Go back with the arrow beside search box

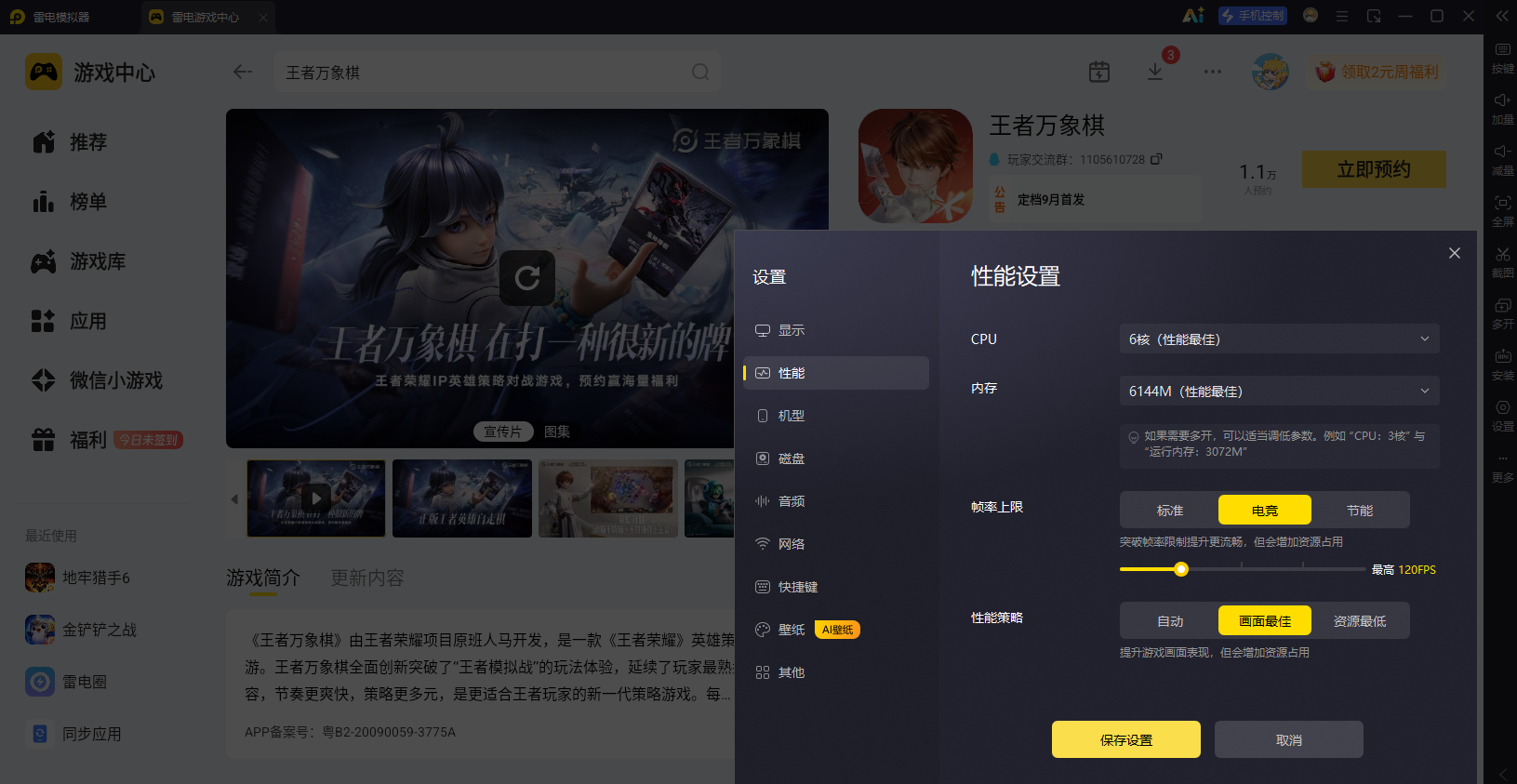[x=243, y=72]
